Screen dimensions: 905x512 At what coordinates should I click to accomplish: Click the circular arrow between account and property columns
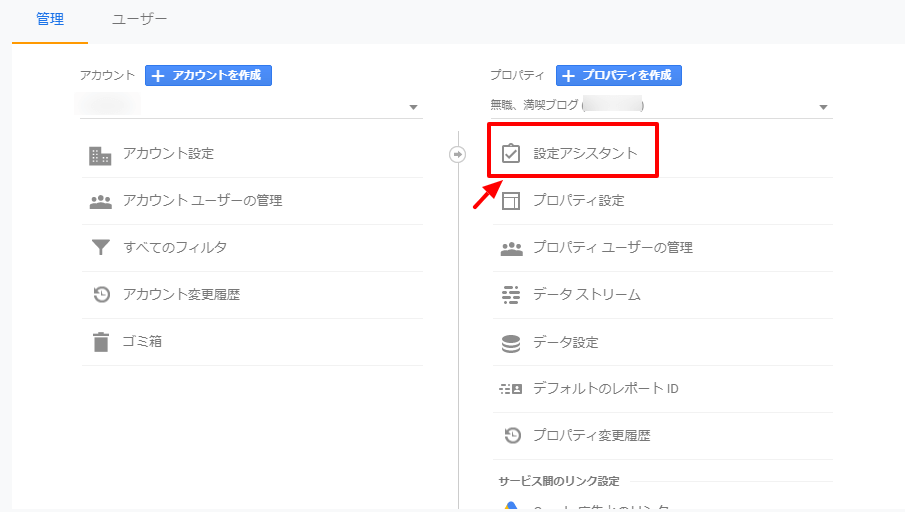coord(458,155)
